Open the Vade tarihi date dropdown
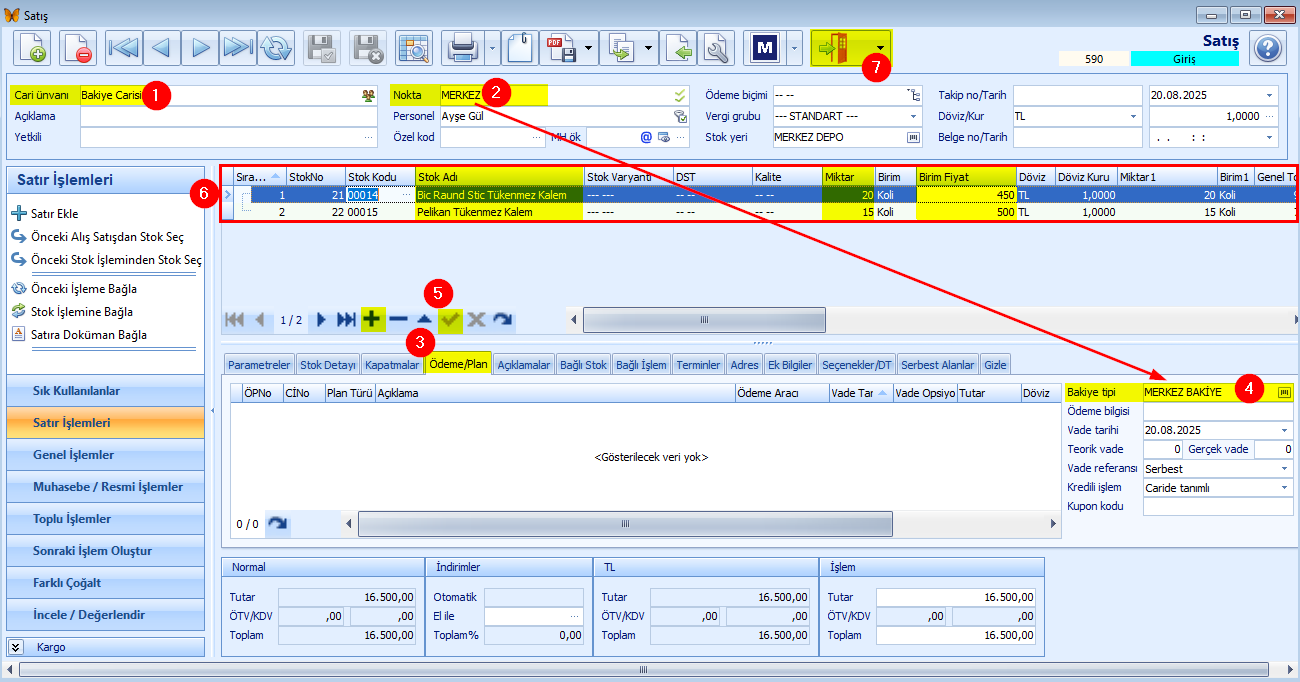Image resolution: width=1300 pixels, height=682 pixels. pos(1285,430)
